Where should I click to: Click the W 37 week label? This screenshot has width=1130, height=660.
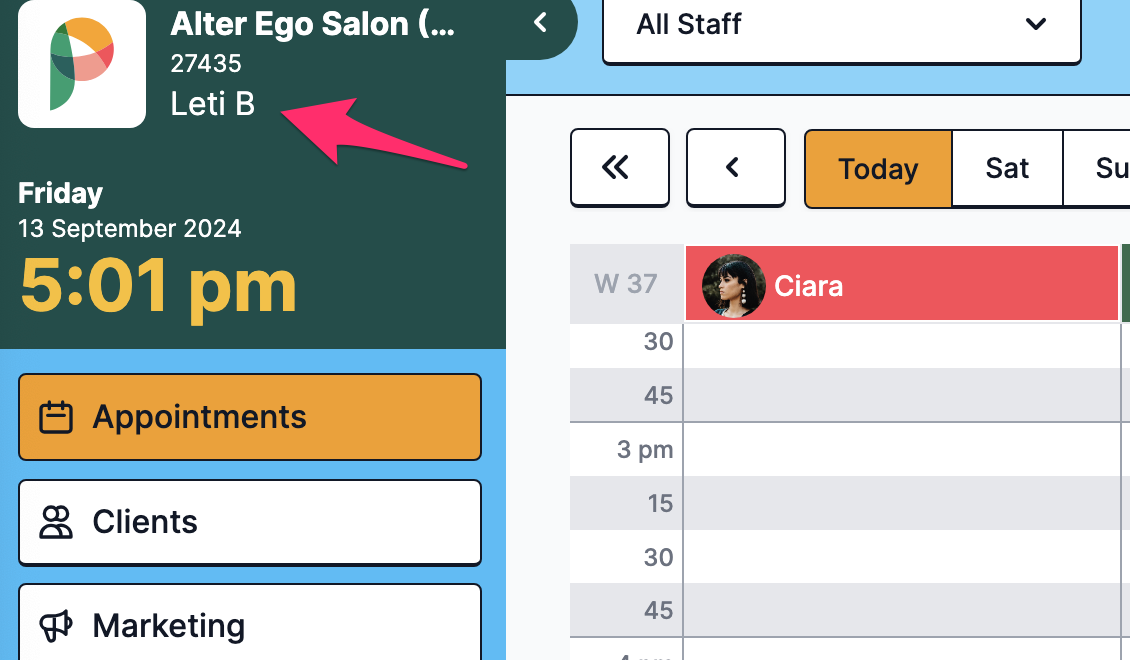[626, 284]
